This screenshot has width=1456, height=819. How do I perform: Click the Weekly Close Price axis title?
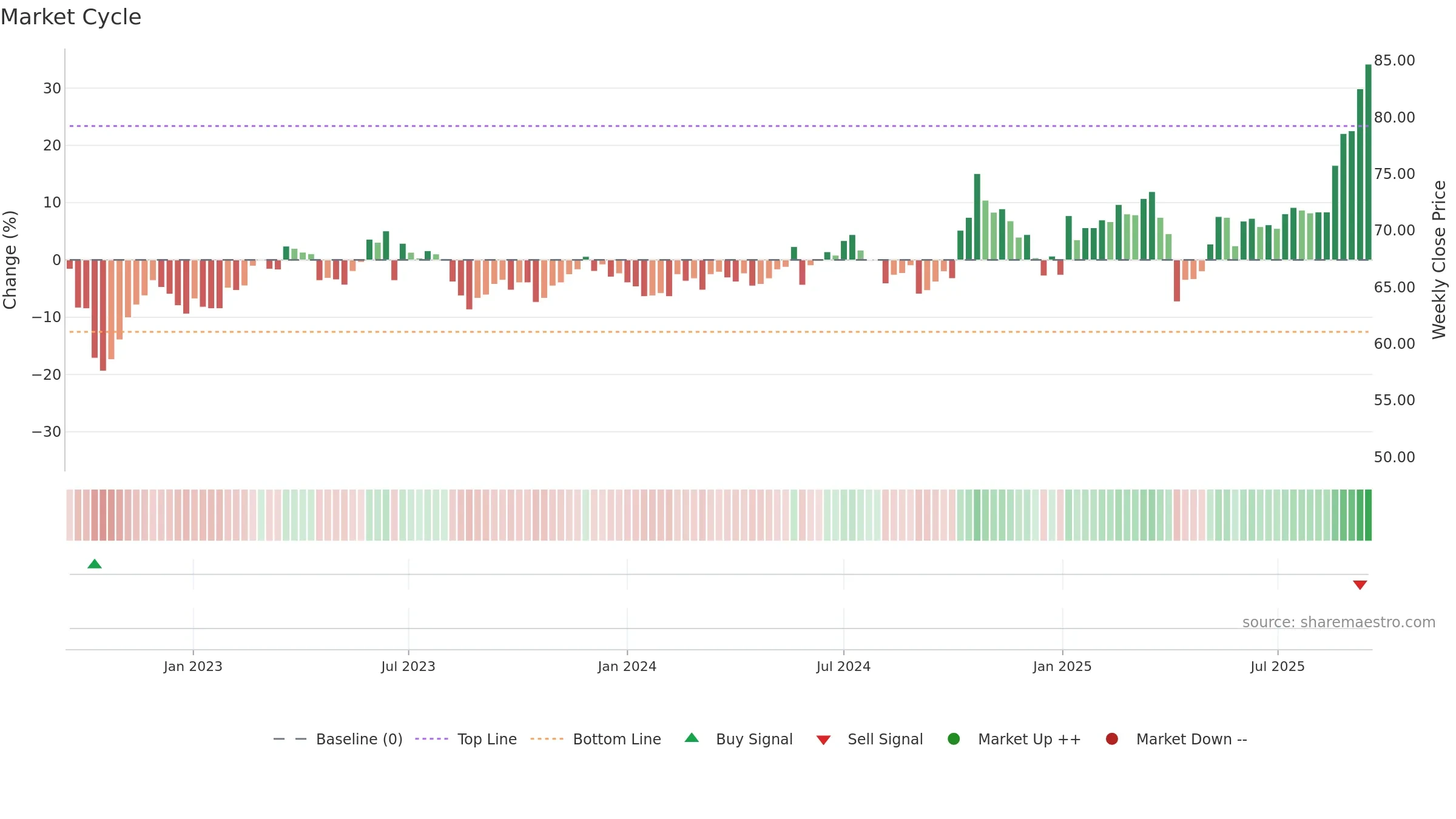1439,260
